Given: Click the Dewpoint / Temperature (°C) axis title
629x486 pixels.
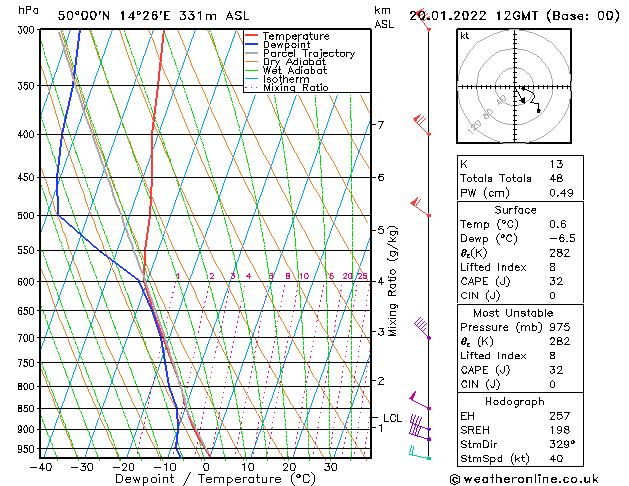Looking at the screenshot, I should (215, 479).
